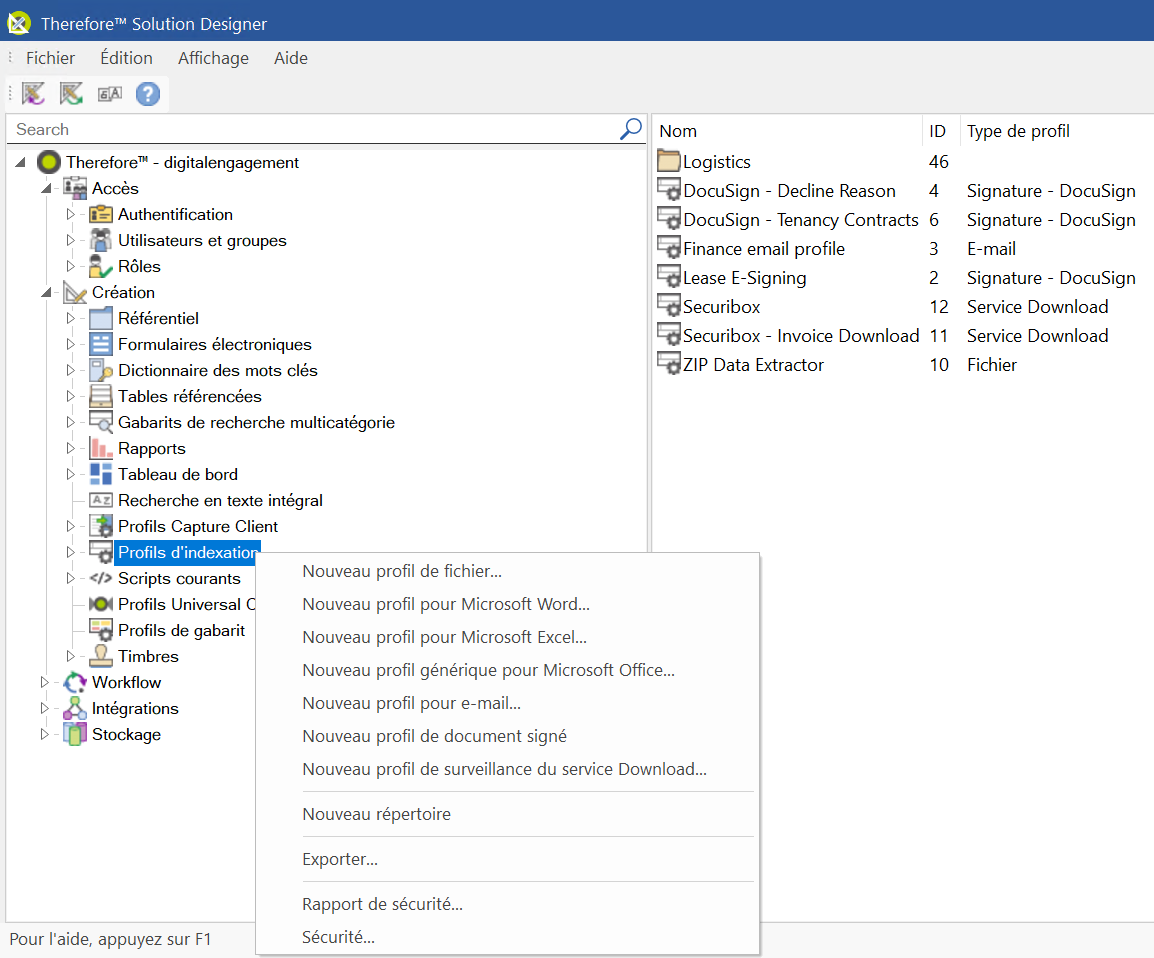Screen dimensions: 1154x958
Task: Select Profils de gabarit in tree
Action: [181, 631]
